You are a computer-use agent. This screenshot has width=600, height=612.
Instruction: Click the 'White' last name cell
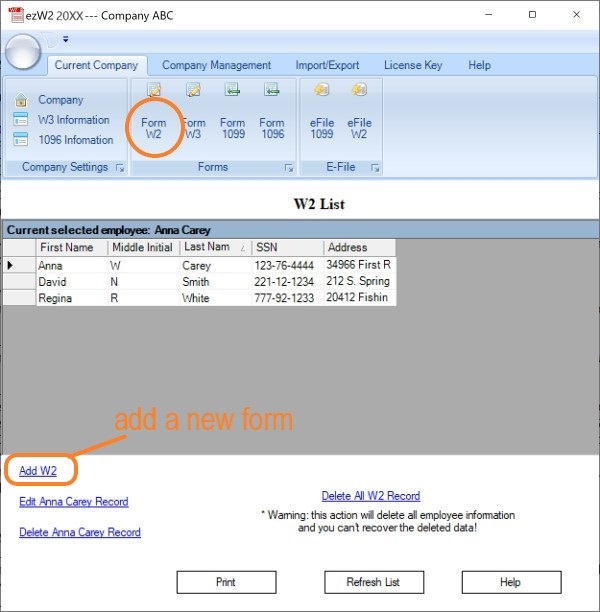[x=215, y=298]
